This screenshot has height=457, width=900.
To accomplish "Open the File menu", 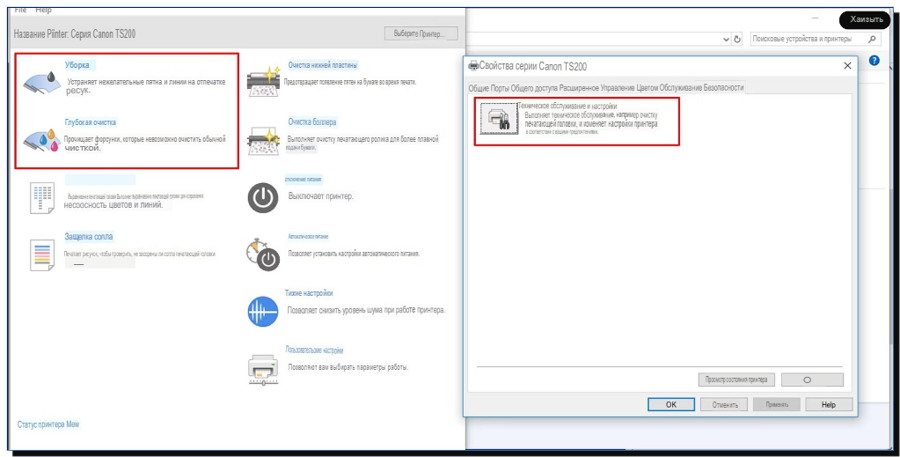I will [x=20, y=9].
